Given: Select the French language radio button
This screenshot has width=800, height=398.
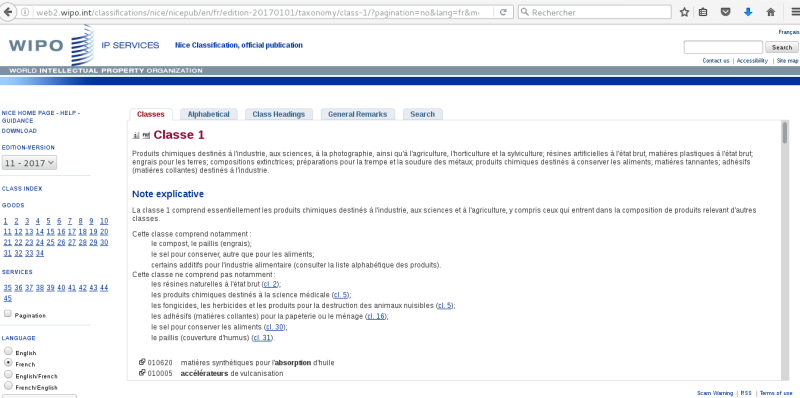Looking at the screenshot, I should tap(8, 362).
